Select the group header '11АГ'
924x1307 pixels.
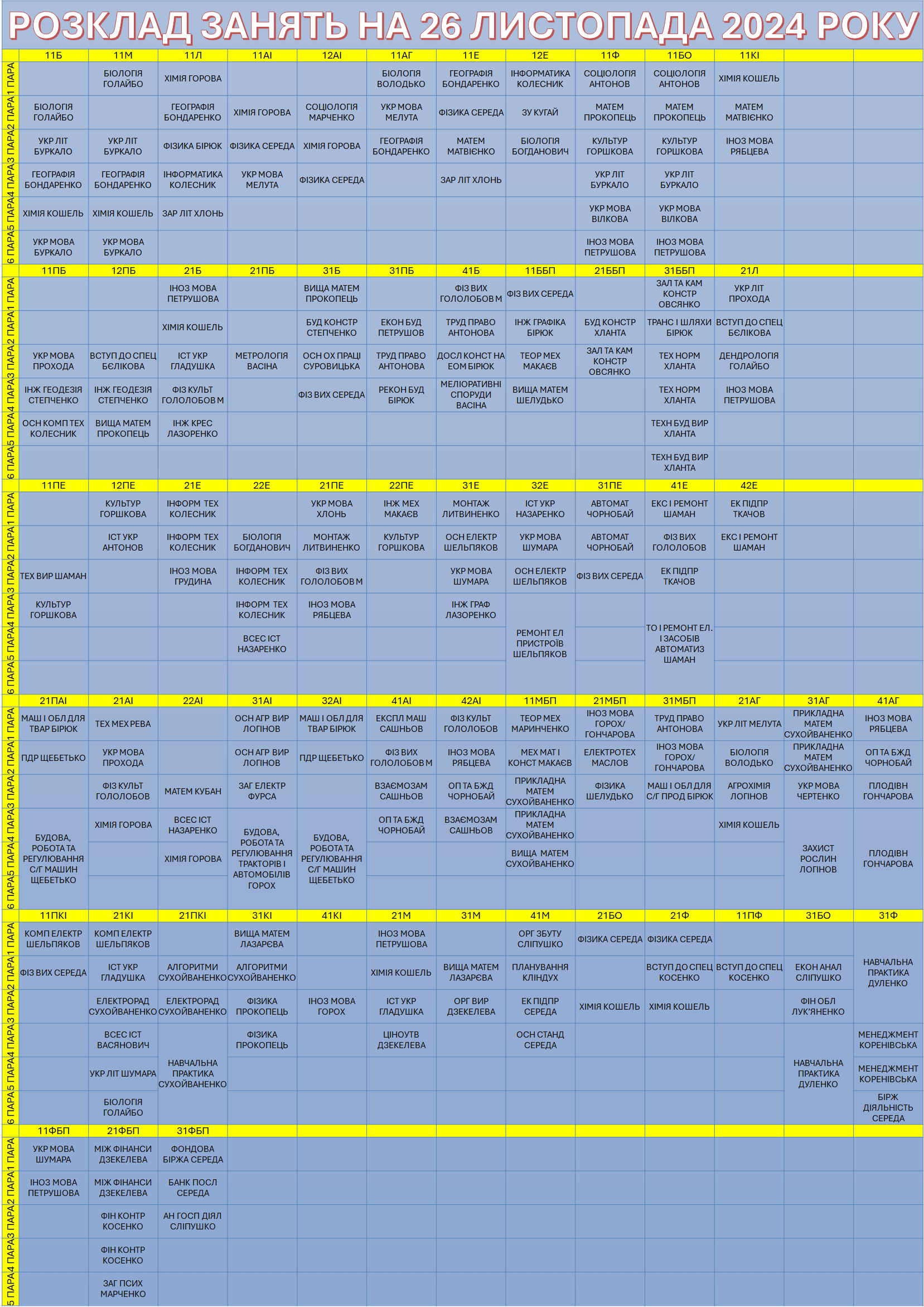pyautogui.click(x=401, y=55)
